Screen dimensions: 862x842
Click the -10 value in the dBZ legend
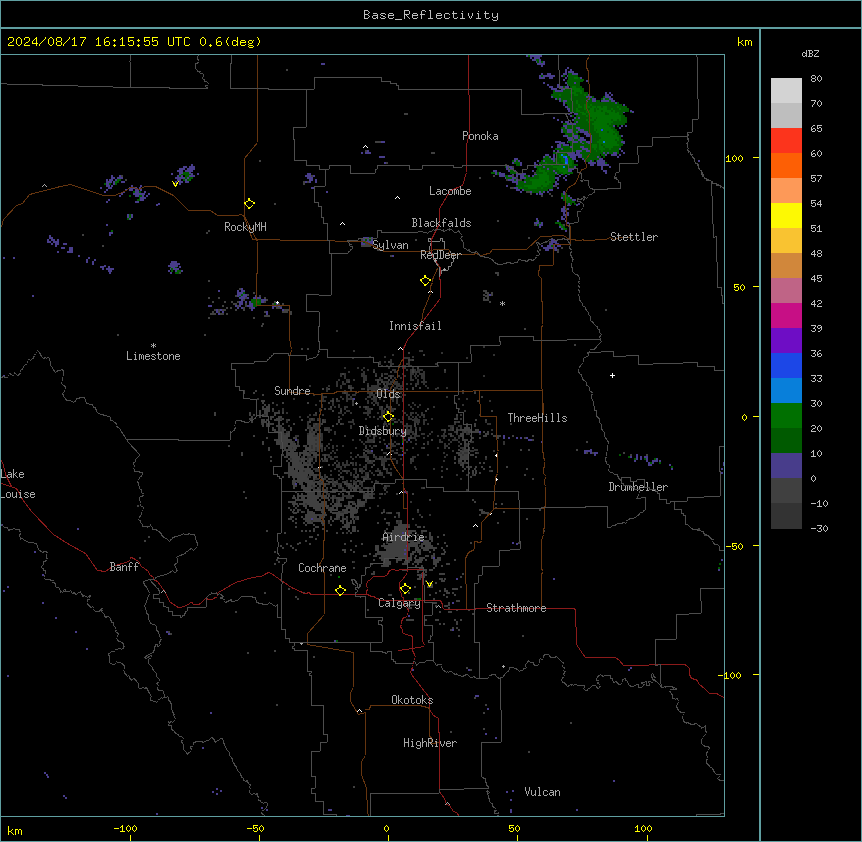(x=819, y=503)
